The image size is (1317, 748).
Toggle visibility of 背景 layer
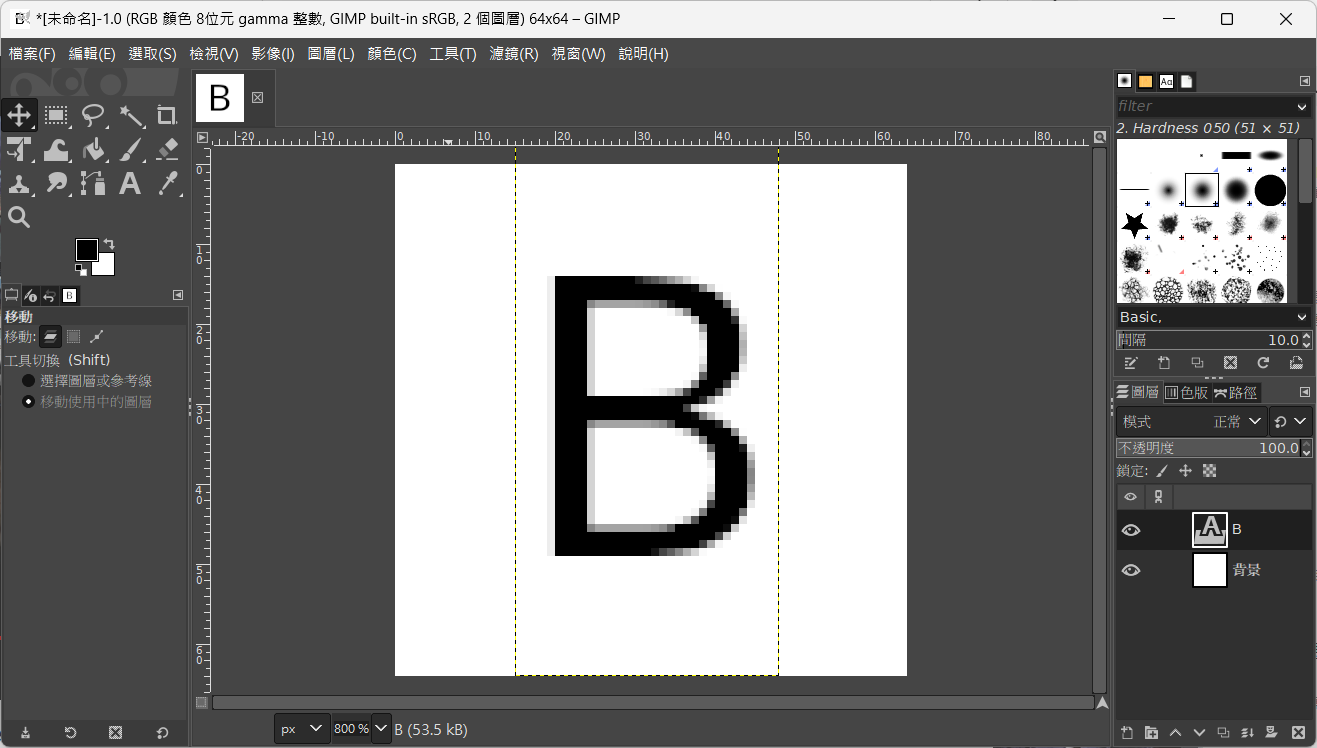(1131, 570)
